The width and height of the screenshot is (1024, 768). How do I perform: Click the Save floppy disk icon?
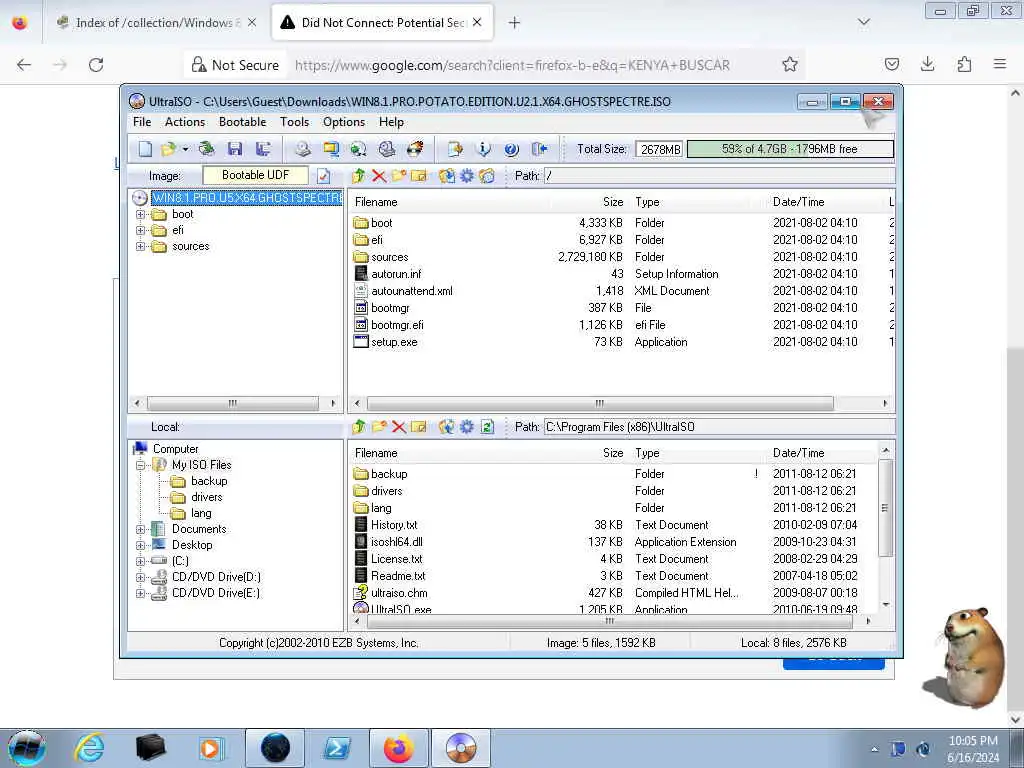pos(235,150)
